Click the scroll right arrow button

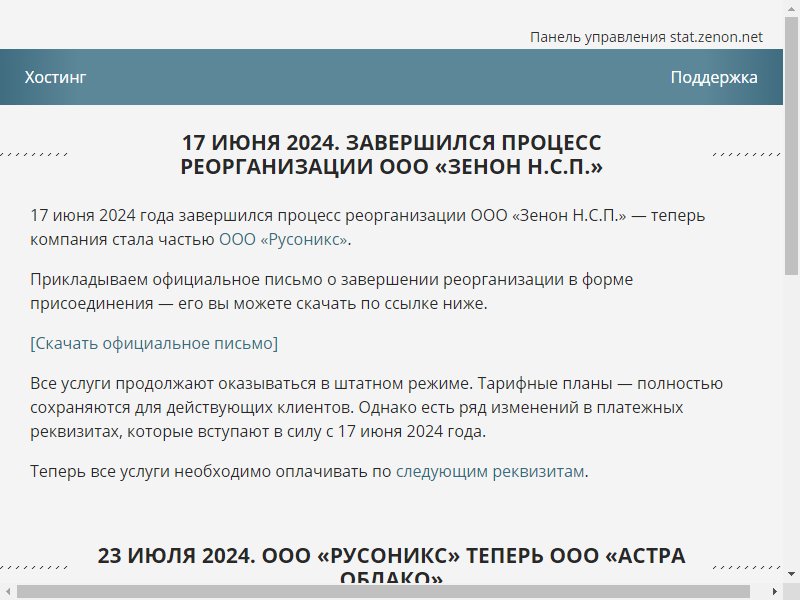(x=776, y=592)
